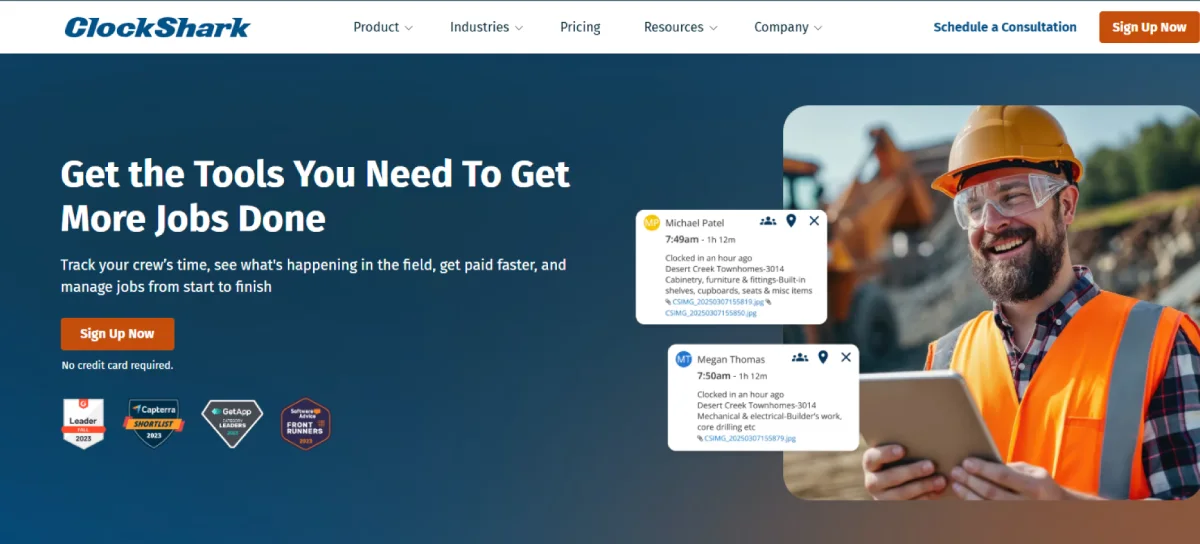Expand the Product dropdown chevron
This screenshot has height=544, width=1200.
tap(408, 28)
